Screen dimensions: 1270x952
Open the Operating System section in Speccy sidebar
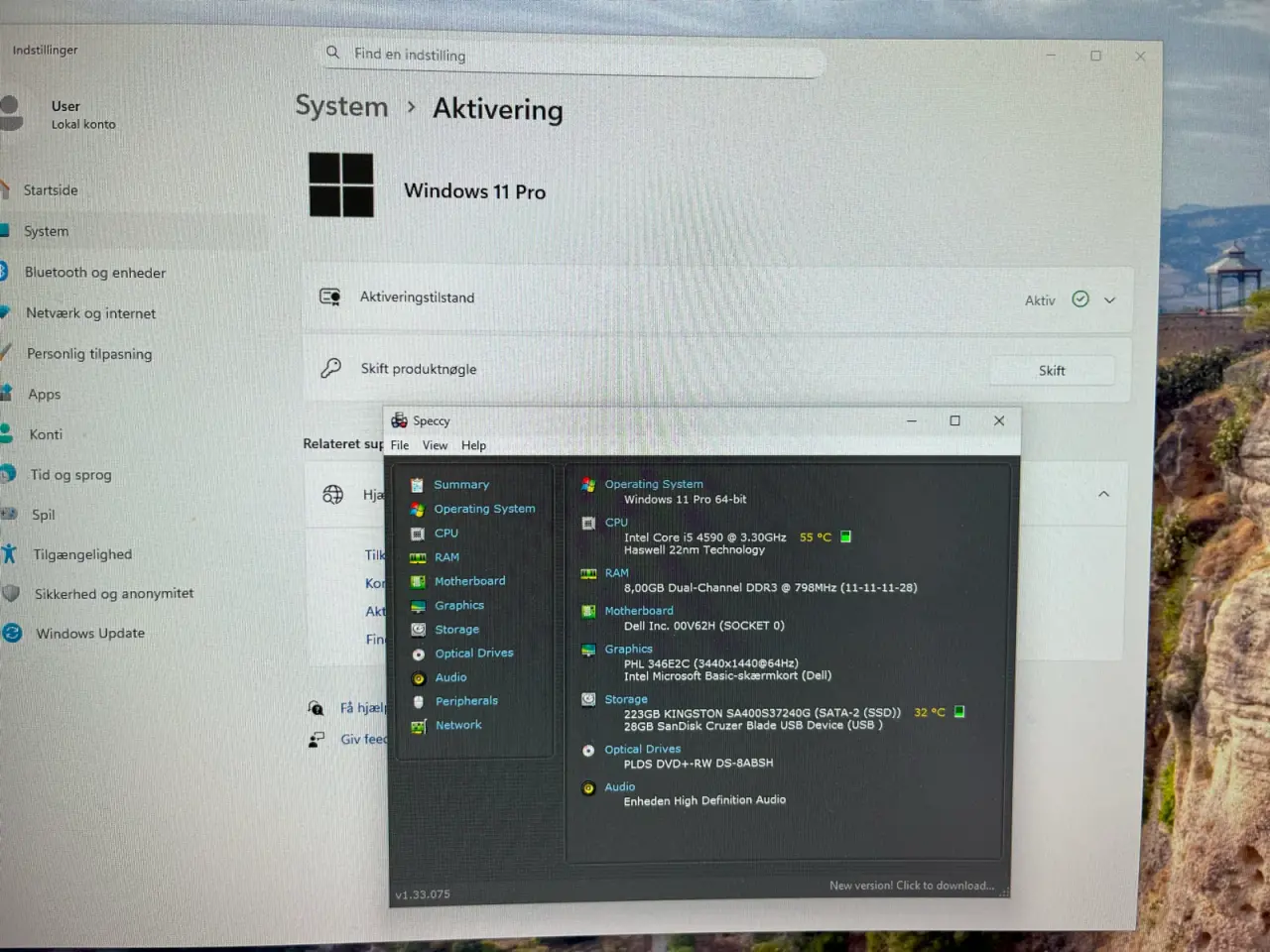[x=484, y=509]
